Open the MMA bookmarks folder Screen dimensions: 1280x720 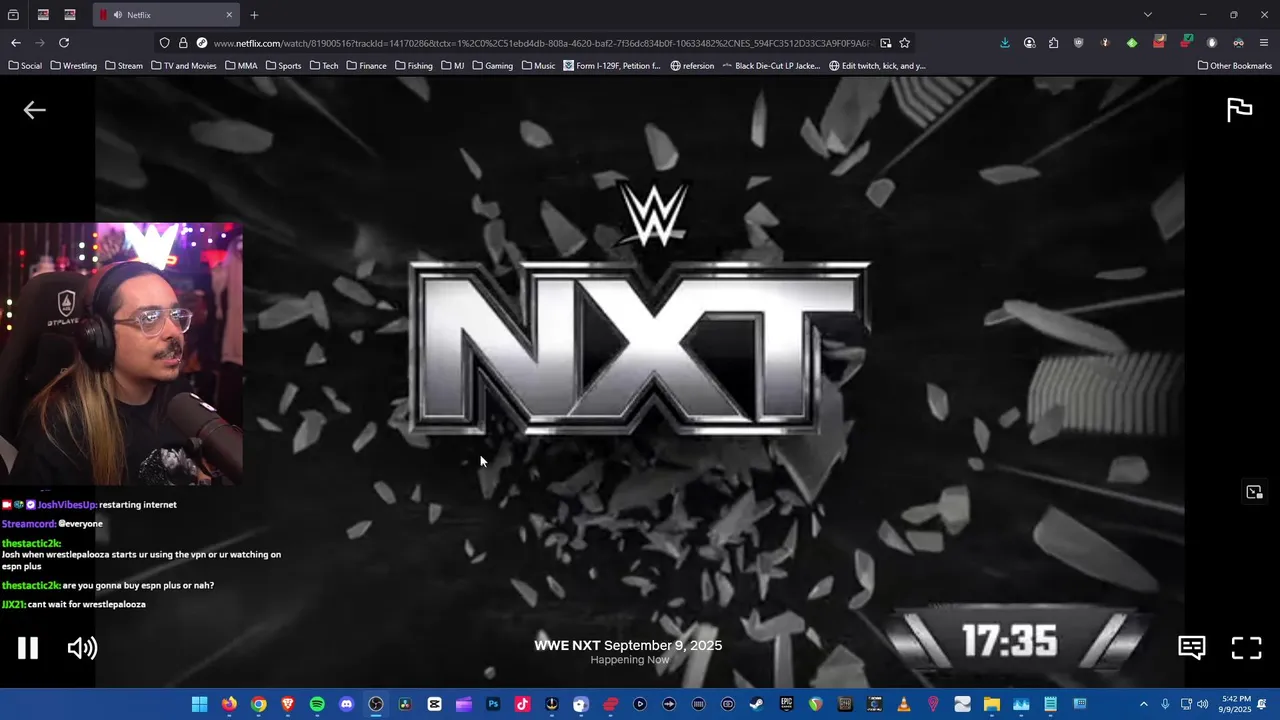click(x=241, y=66)
